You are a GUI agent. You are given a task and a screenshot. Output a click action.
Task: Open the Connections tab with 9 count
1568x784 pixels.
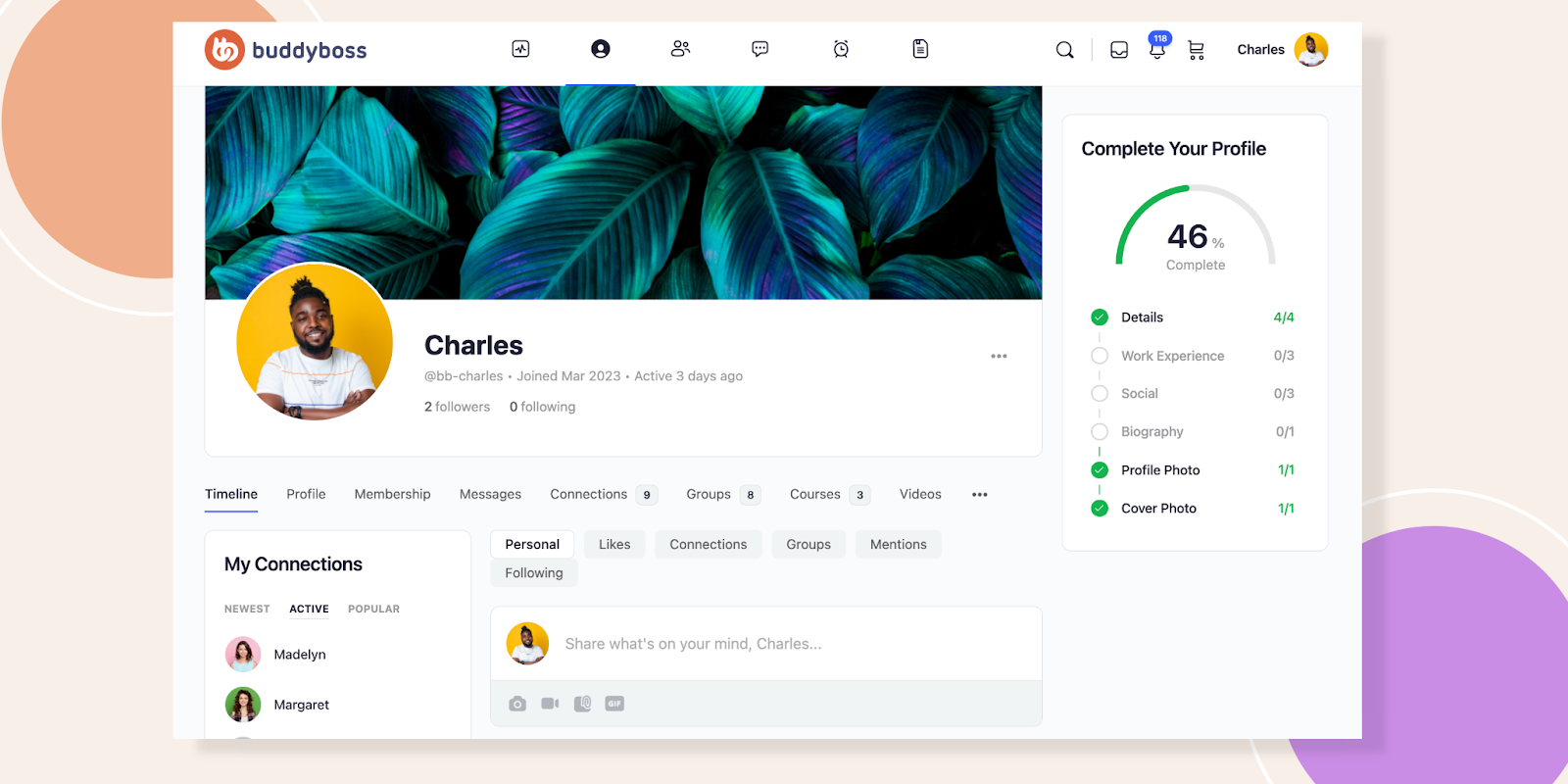tap(603, 495)
